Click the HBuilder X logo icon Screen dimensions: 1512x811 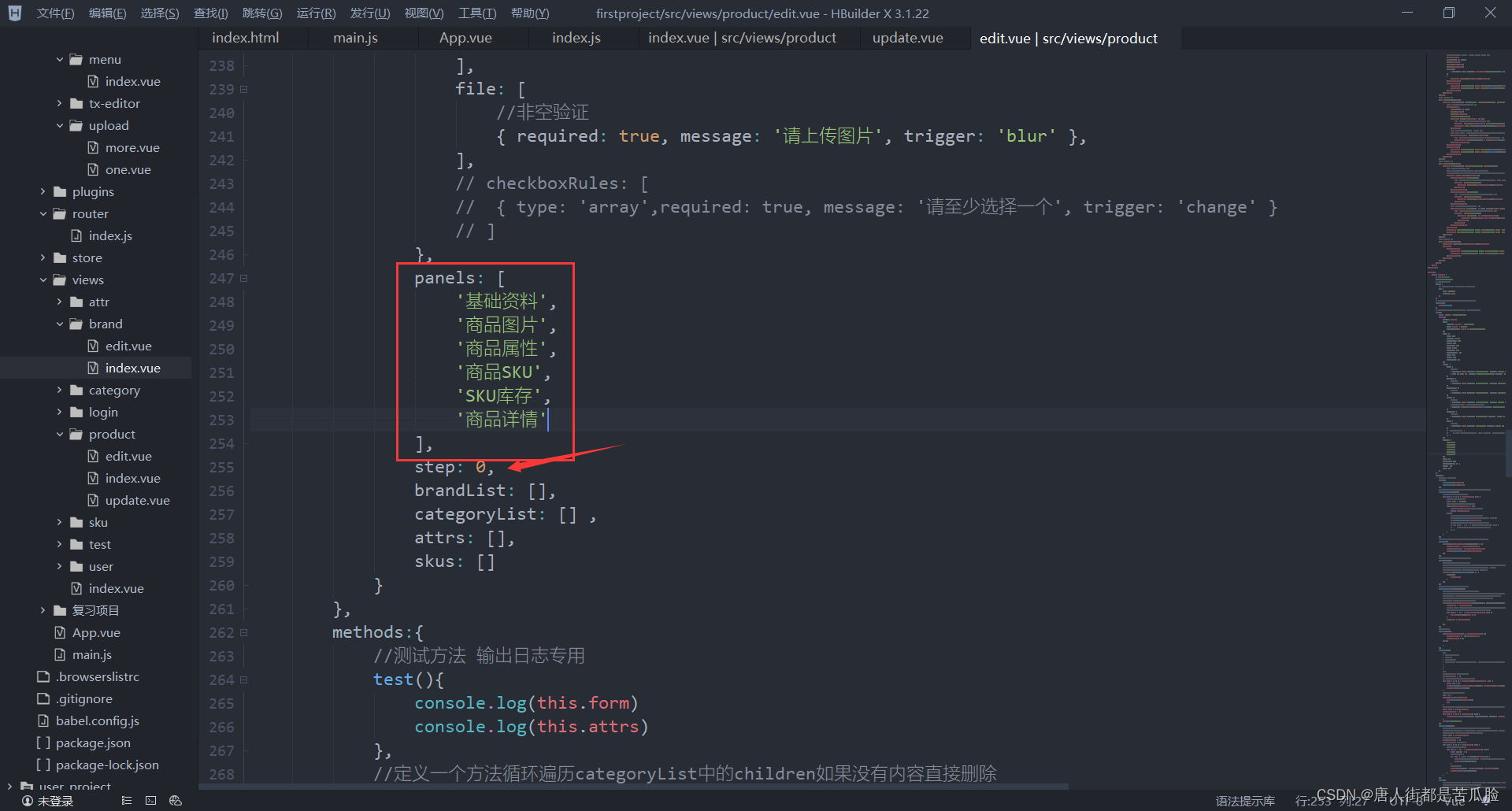(15, 13)
